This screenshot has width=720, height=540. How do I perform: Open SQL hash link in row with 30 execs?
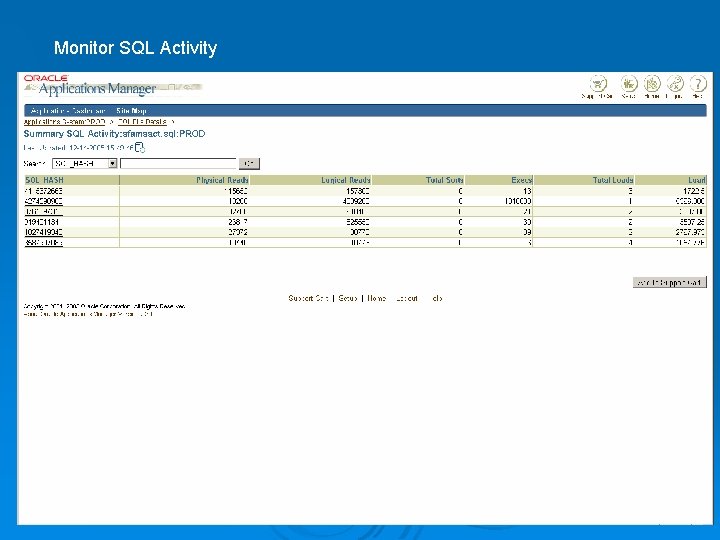(41, 222)
